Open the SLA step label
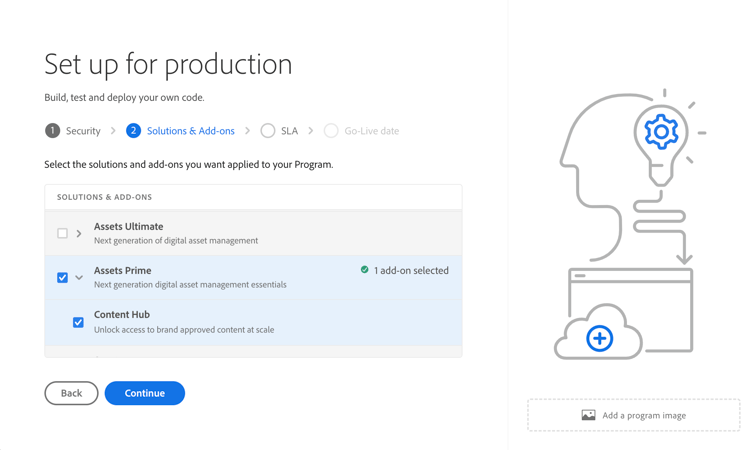The height and width of the screenshot is (450, 750). [x=289, y=131]
